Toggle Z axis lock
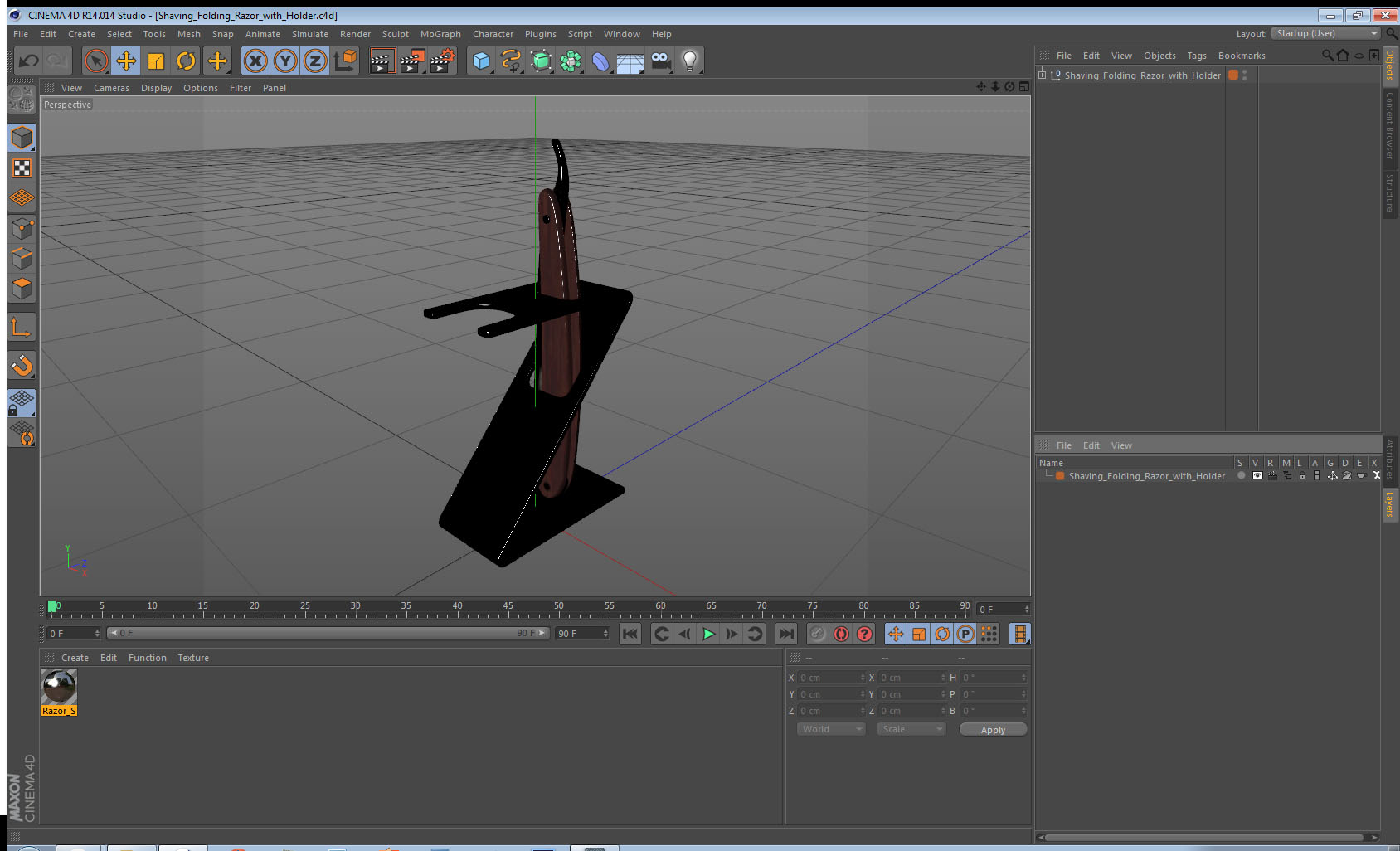Screen dimensions: 1400x851 click(x=315, y=61)
